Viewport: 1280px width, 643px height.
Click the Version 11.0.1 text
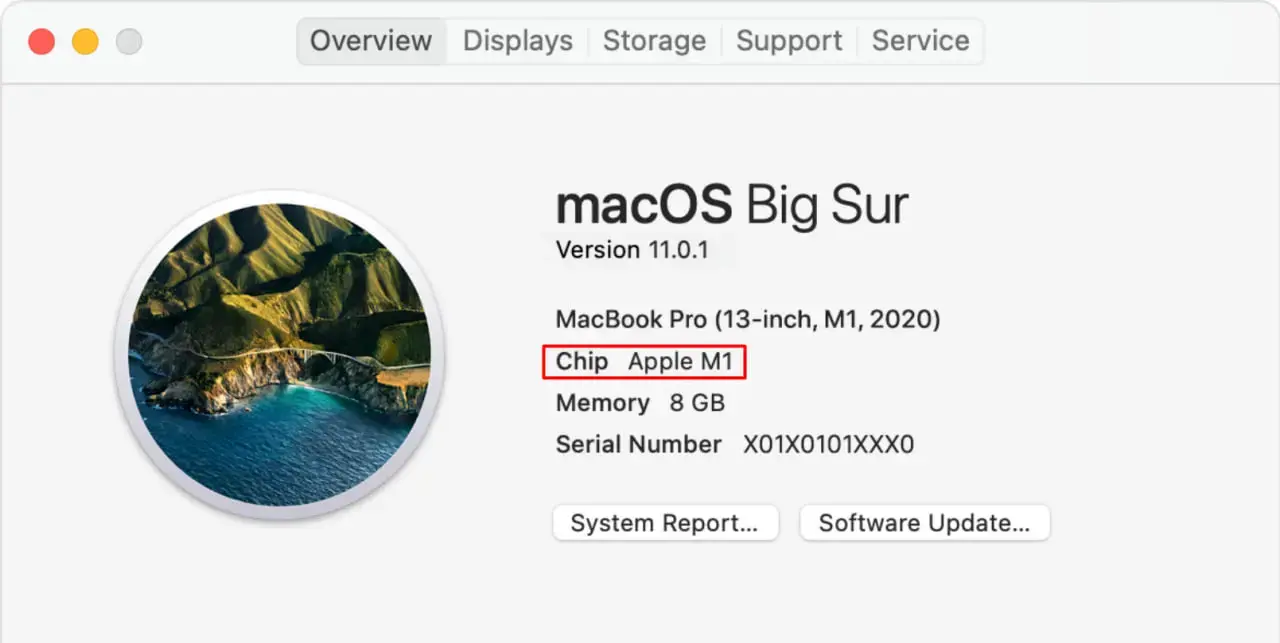click(x=632, y=250)
